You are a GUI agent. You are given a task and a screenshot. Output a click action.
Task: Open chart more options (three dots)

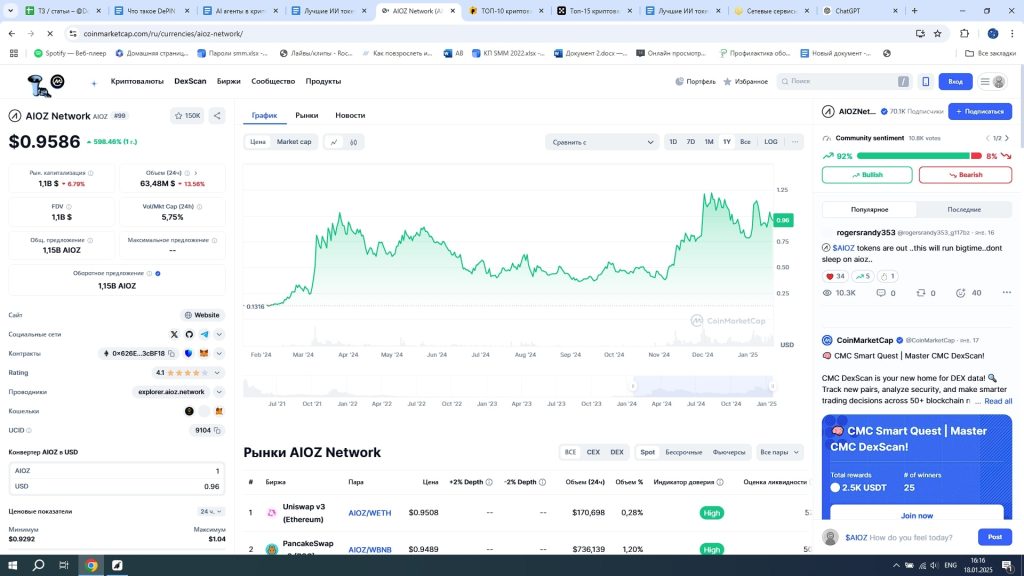pos(795,142)
